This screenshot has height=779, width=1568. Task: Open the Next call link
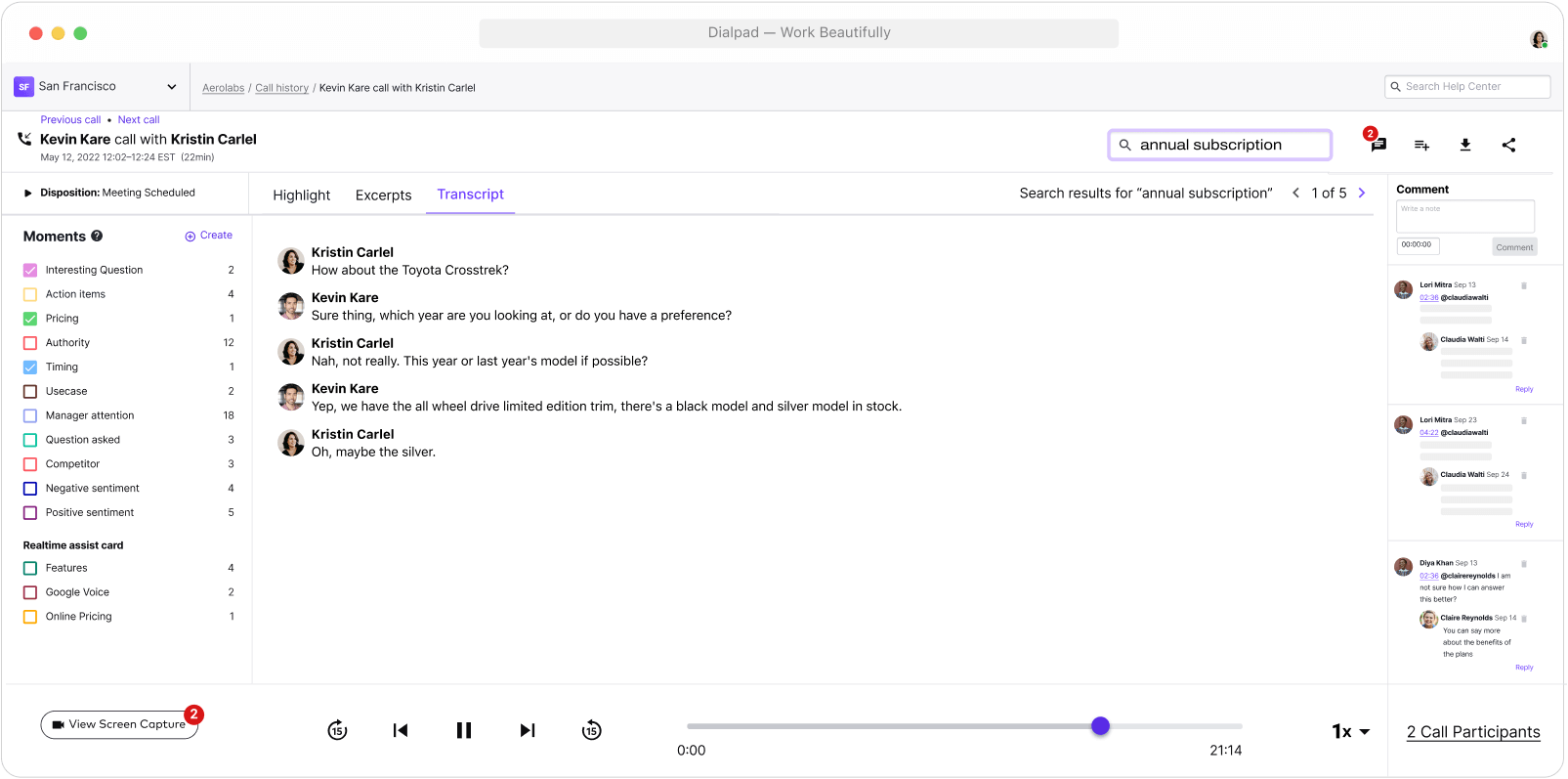(x=139, y=120)
